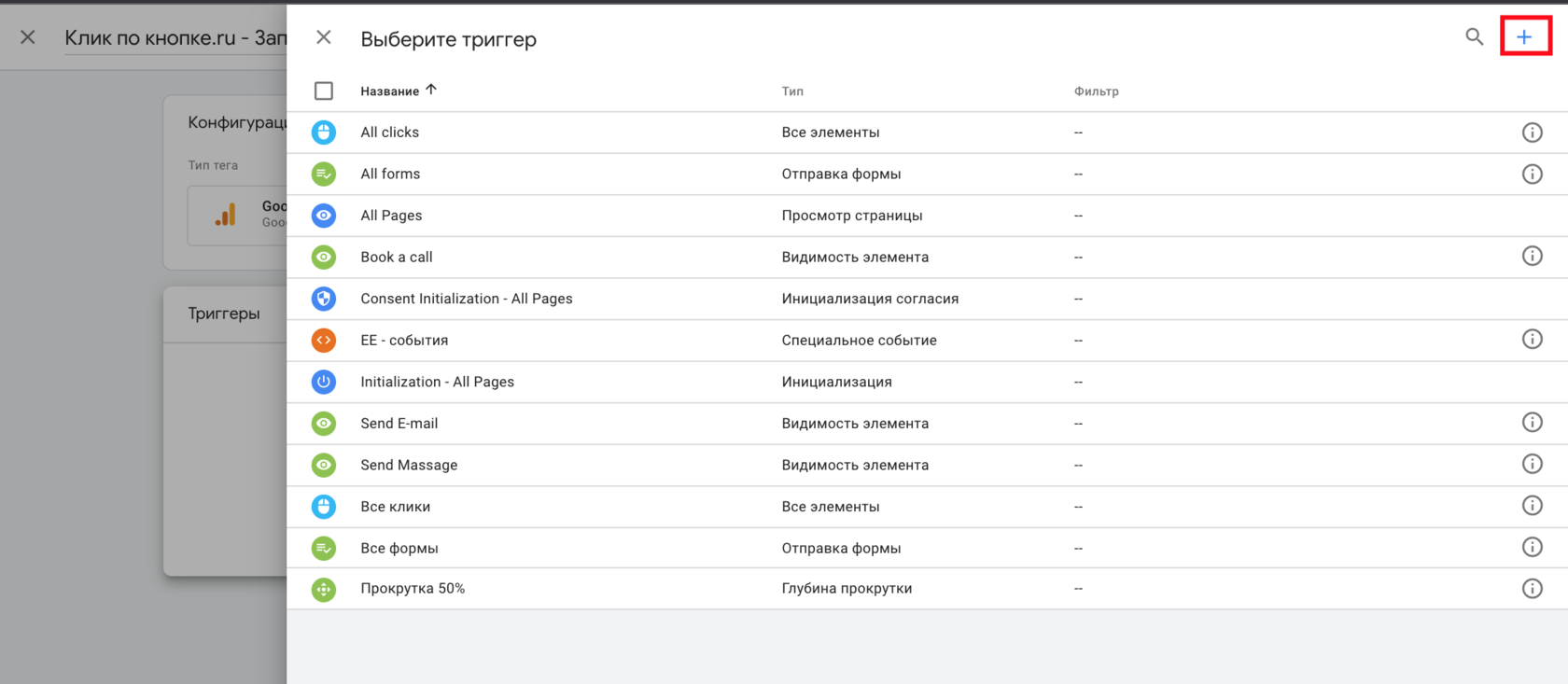
Task: Click the Прокрутка 50% scroll icon
Action: click(324, 589)
